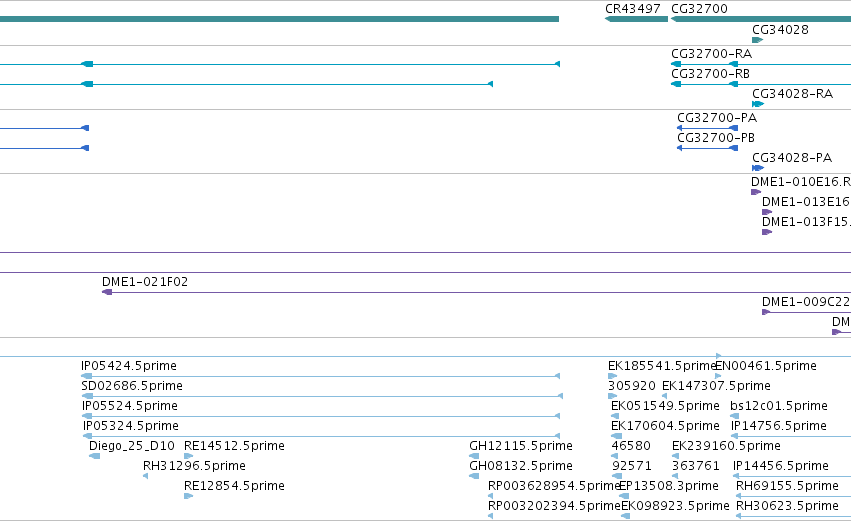Image resolution: width=851 pixels, height=521 pixels.
Task: Select the 46580 feature label
Action: (x=631, y=446)
